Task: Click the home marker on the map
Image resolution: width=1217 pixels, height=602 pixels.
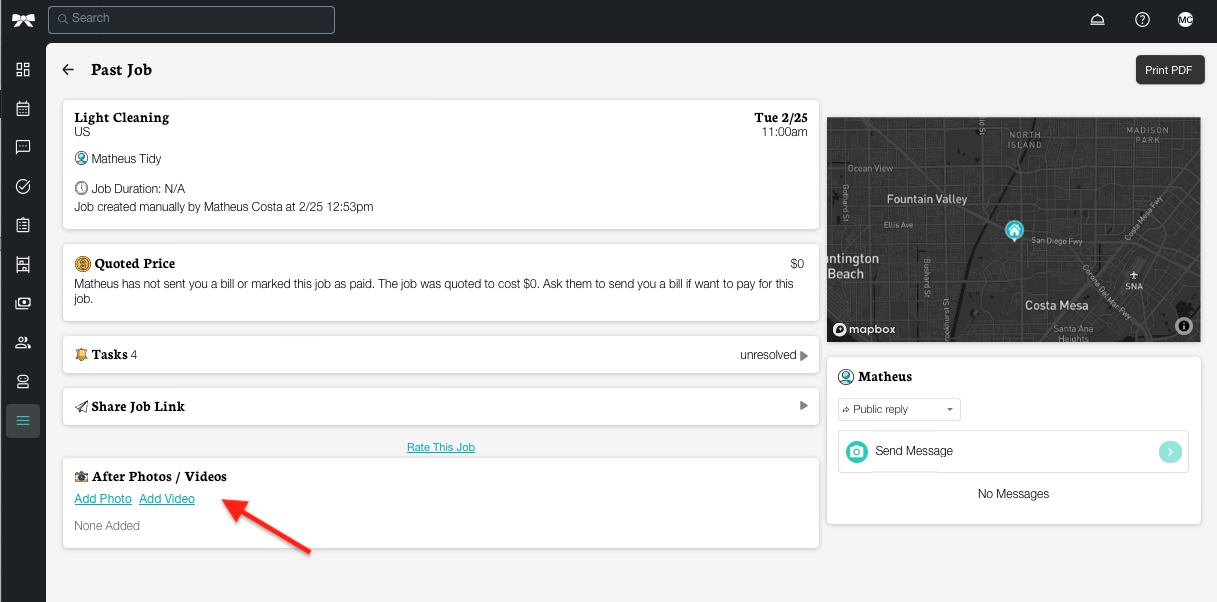Action: coord(1014,231)
